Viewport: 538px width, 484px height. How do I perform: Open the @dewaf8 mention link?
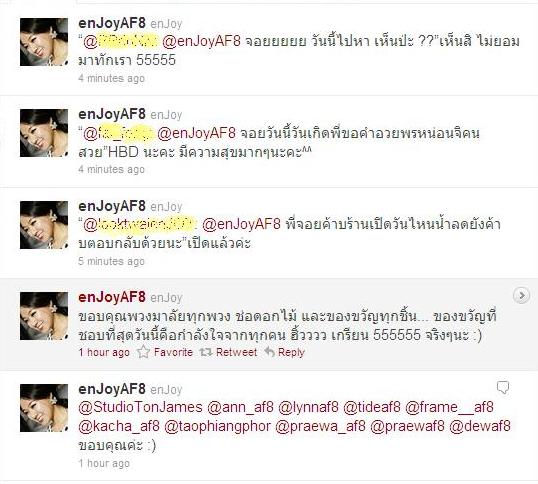click(480, 426)
